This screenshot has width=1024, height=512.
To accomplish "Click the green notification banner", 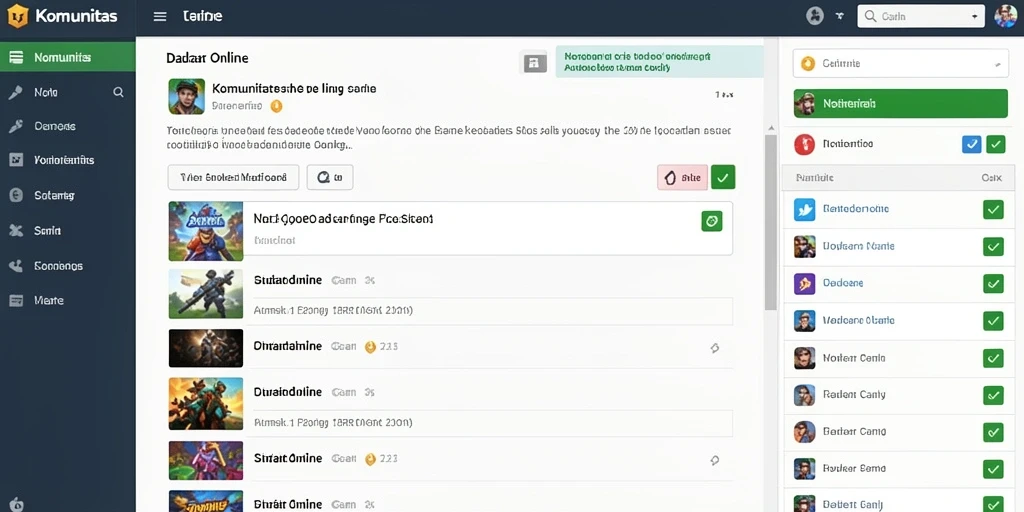I will [x=659, y=62].
